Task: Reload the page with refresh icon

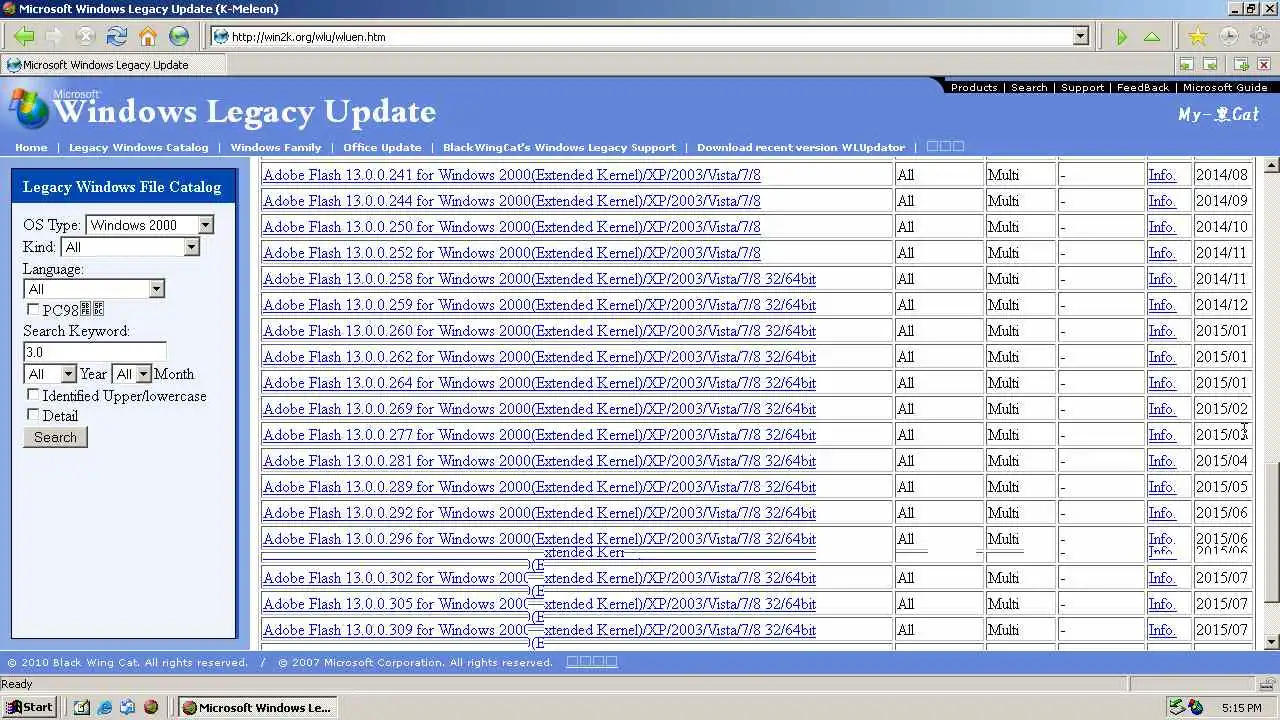Action: (116, 37)
